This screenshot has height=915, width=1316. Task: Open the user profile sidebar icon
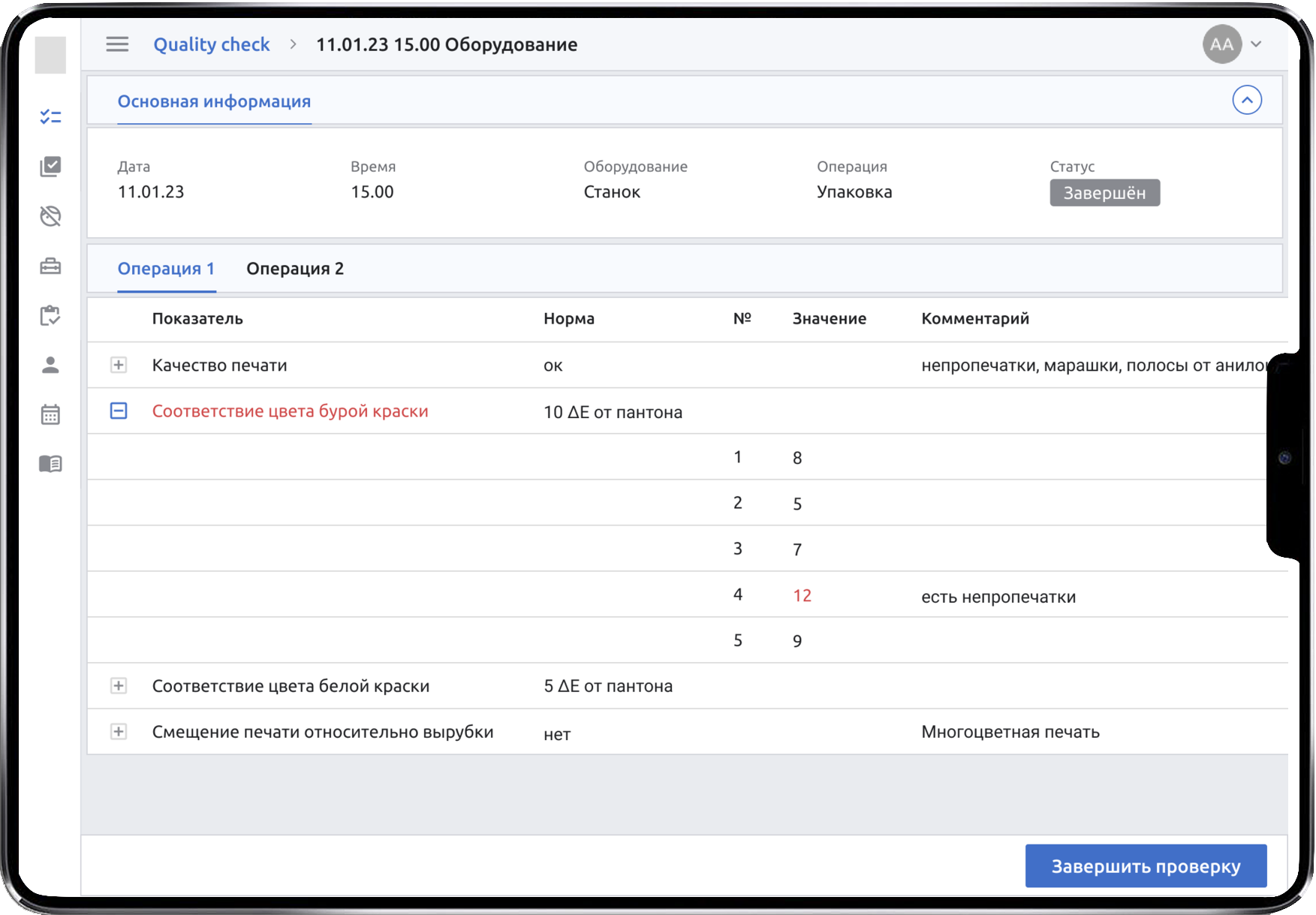click(x=50, y=365)
